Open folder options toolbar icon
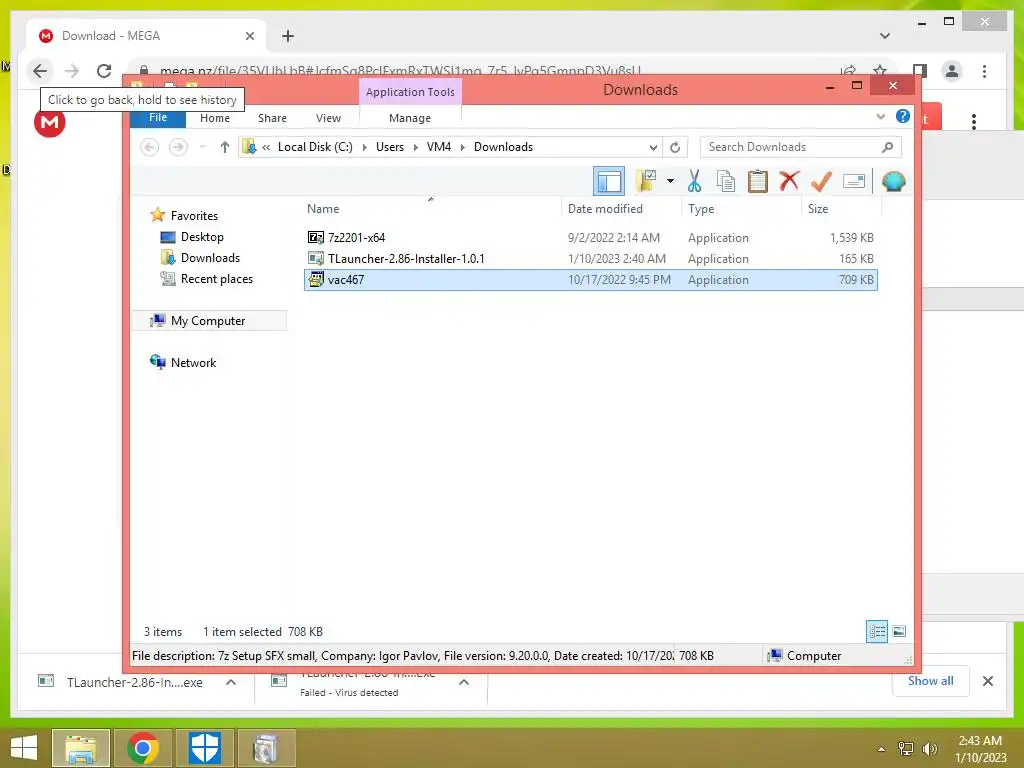Screen dimensions: 1024x768 tap(647, 181)
